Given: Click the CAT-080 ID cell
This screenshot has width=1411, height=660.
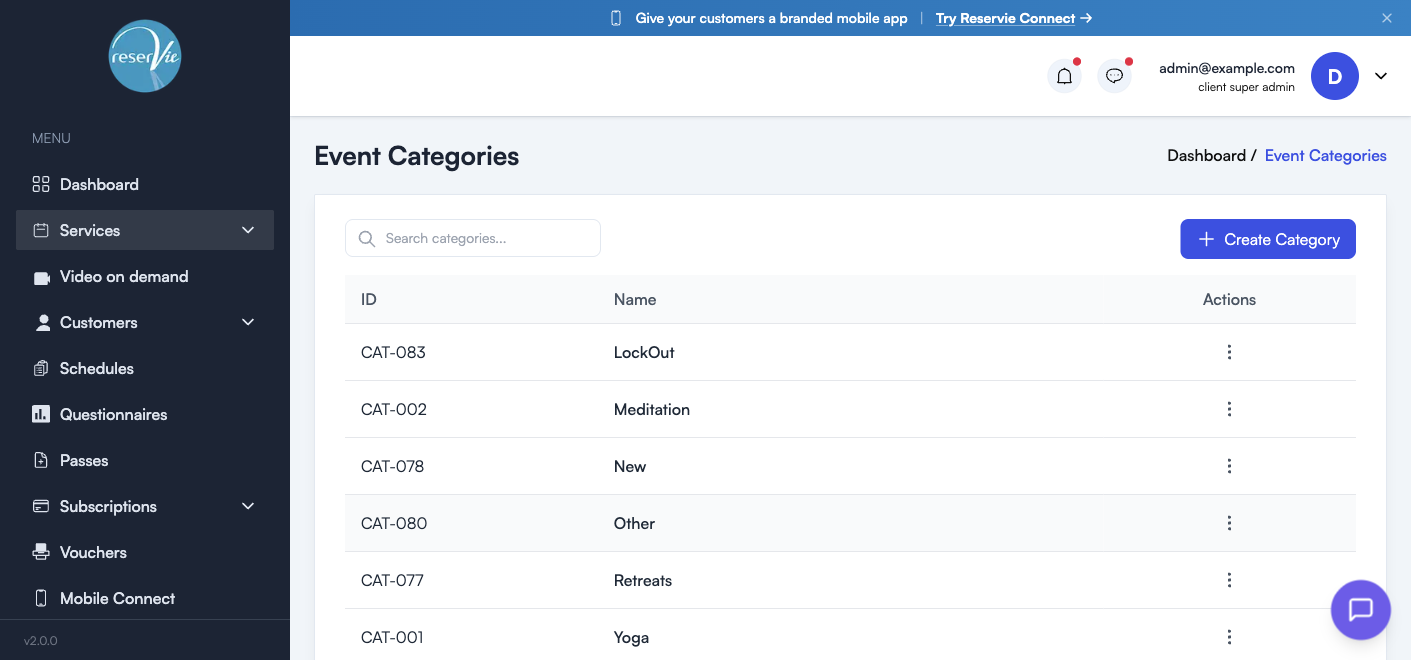Looking at the screenshot, I should coord(394,523).
